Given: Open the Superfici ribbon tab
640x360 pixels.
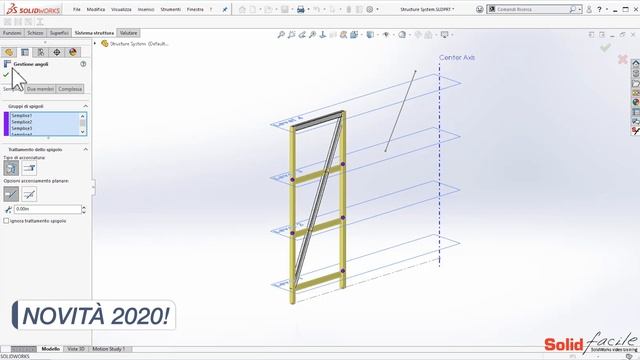Looking at the screenshot, I should point(59,33).
